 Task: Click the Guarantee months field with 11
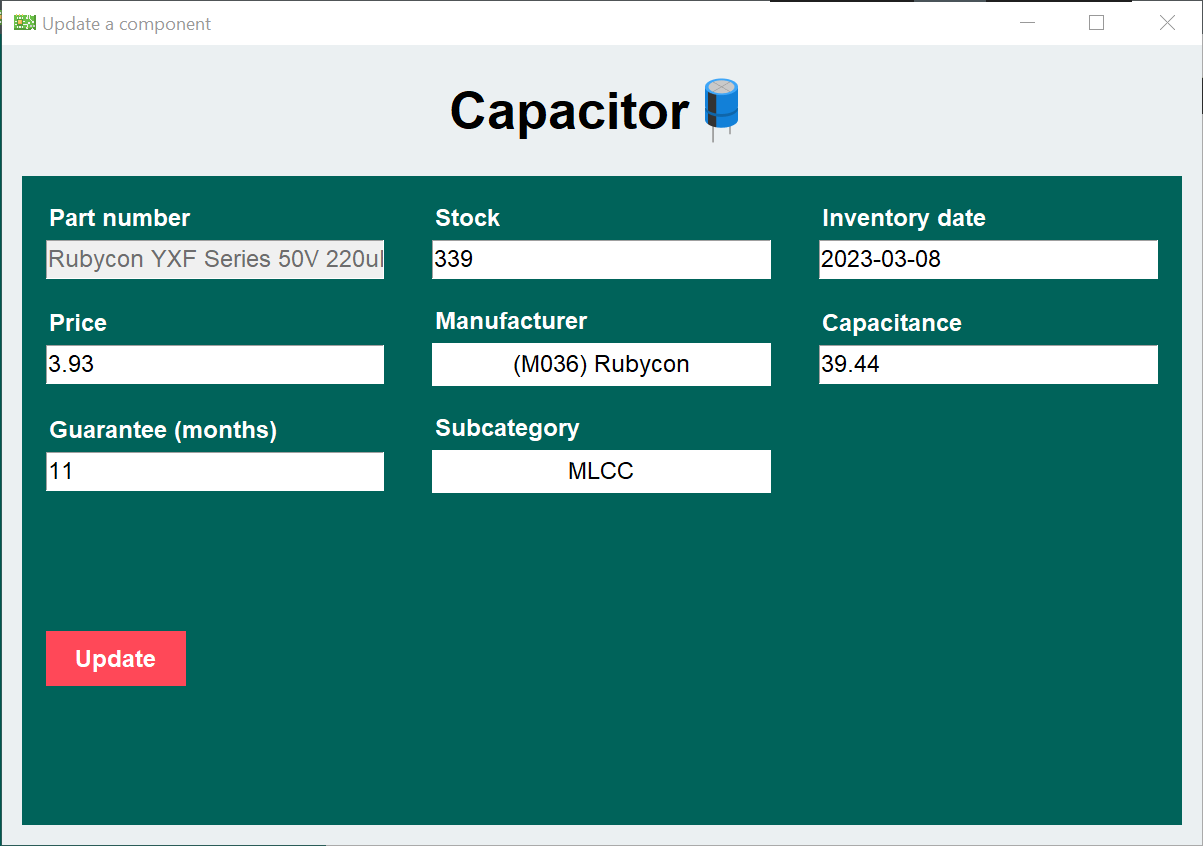[x=215, y=471]
